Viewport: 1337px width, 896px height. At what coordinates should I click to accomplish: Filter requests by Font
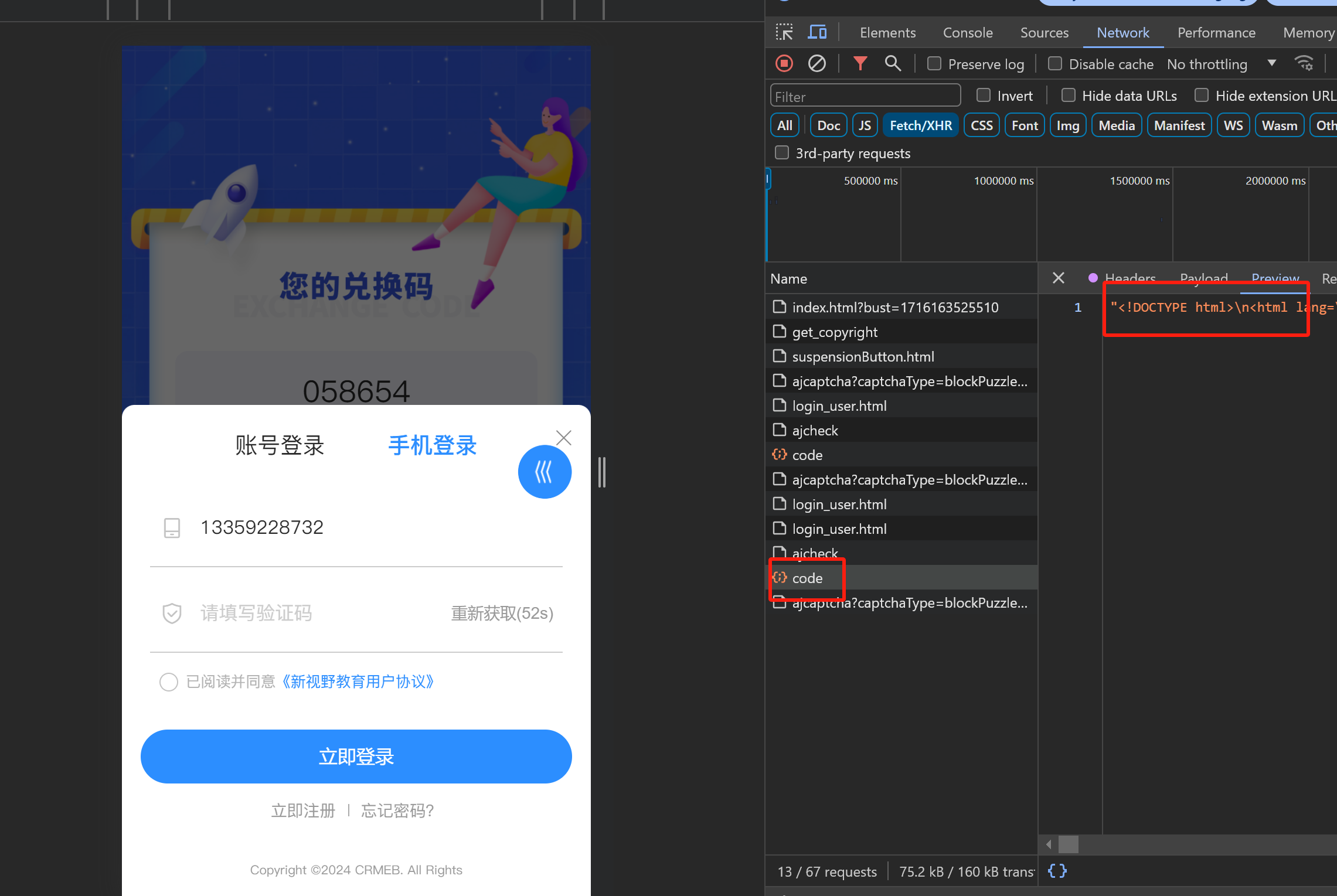pyautogui.click(x=1025, y=125)
